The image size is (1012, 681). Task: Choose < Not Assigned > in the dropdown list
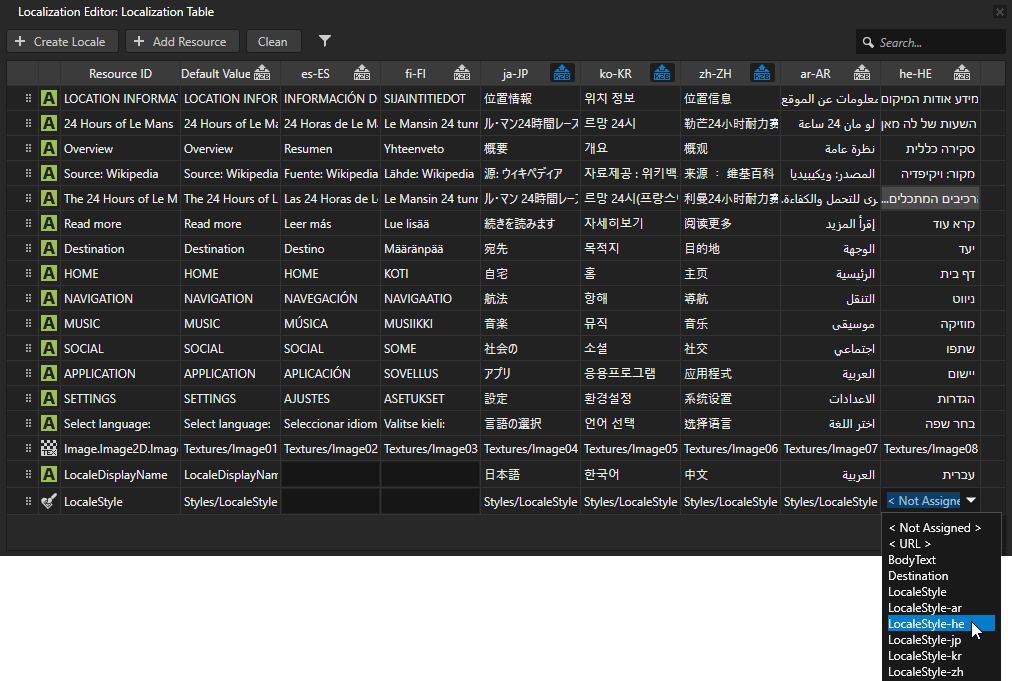(x=937, y=527)
